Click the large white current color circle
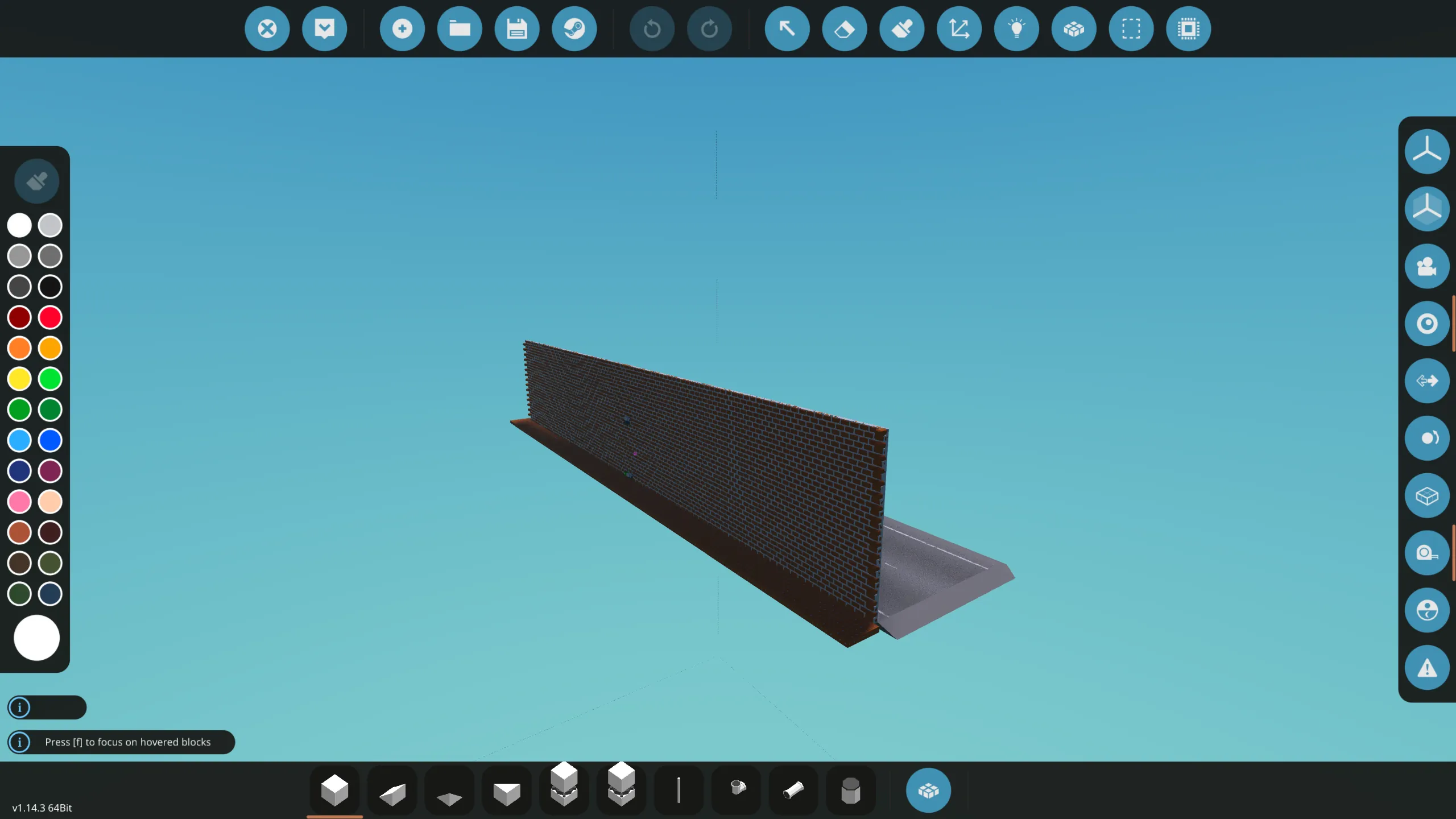Image resolution: width=1456 pixels, height=819 pixels. click(x=36, y=638)
